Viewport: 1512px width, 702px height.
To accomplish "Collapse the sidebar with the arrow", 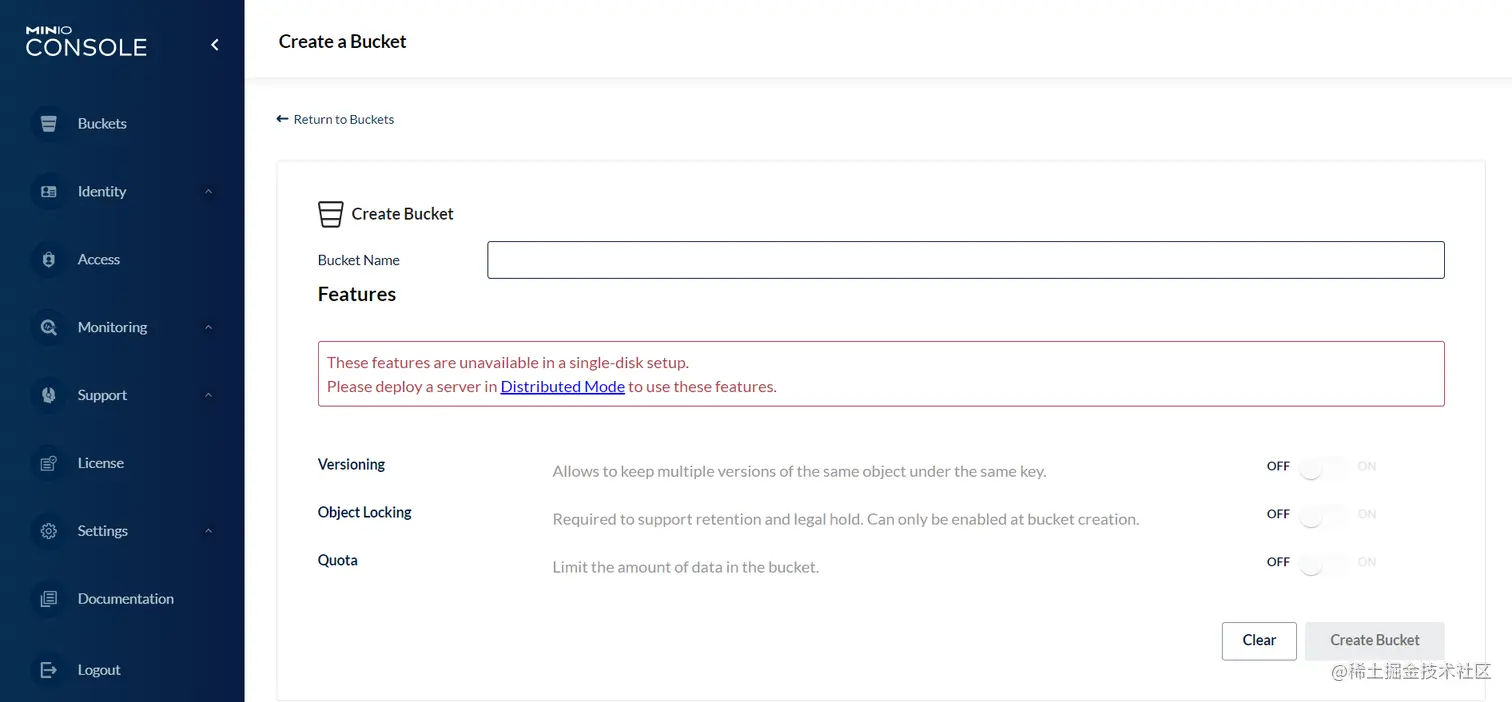I will pyautogui.click(x=214, y=45).
